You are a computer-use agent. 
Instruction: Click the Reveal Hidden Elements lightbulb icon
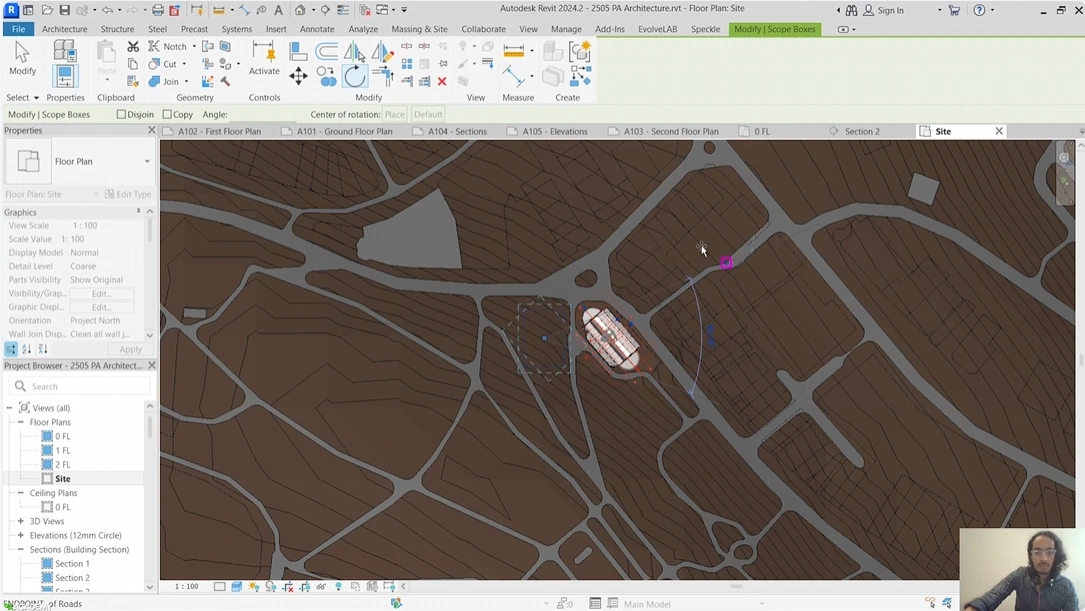[338, 586]
